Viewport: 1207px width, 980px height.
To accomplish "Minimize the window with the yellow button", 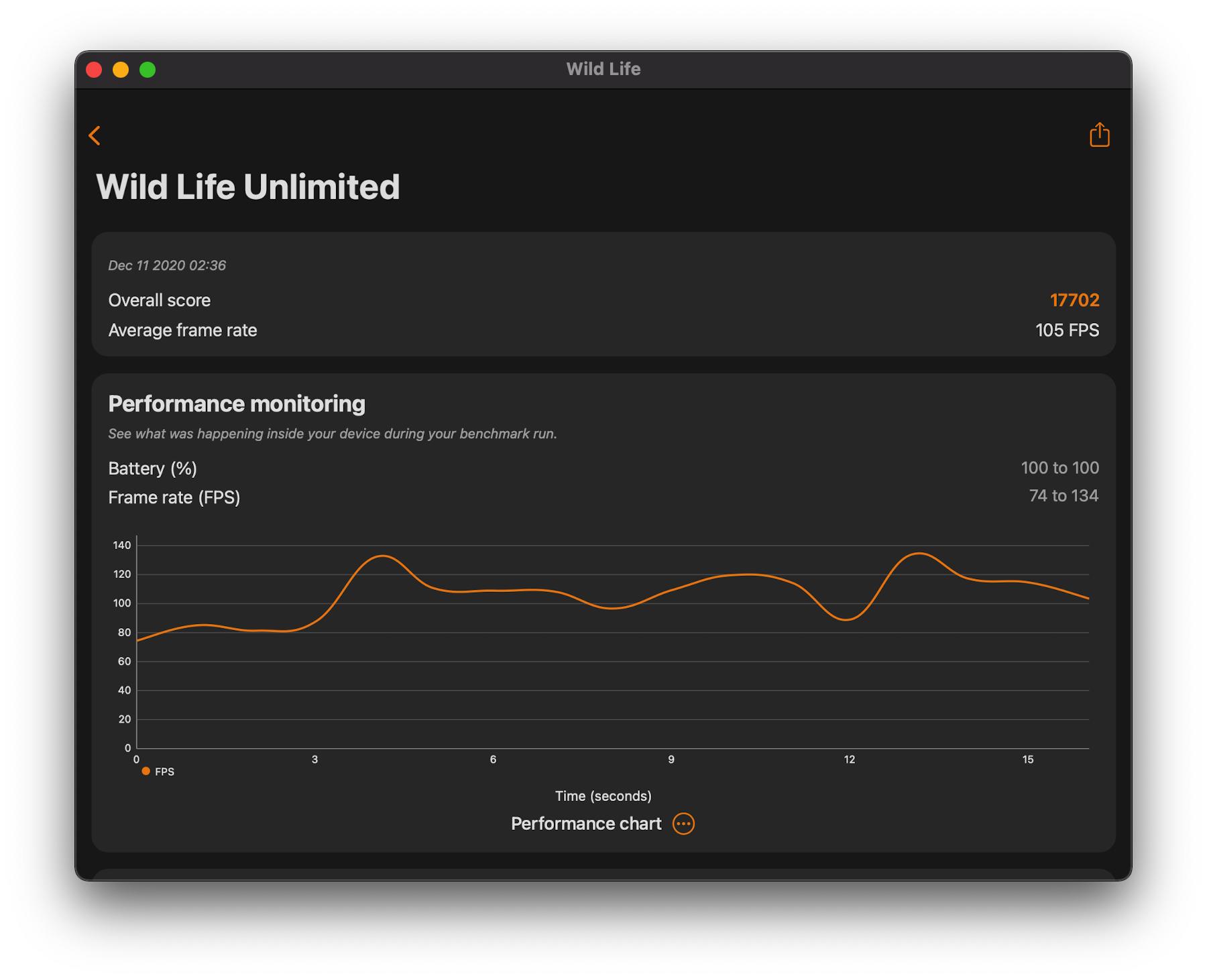I will 121,70.
